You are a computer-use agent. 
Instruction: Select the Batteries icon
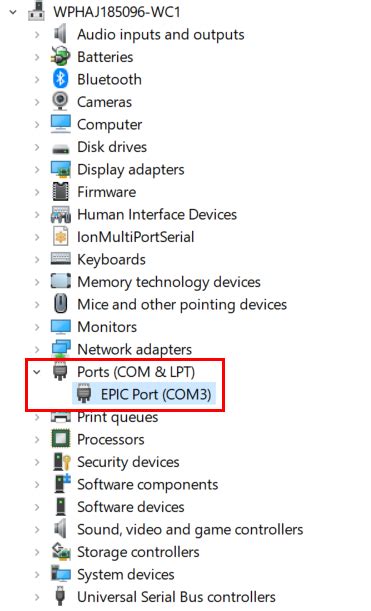tap(60, 57)
